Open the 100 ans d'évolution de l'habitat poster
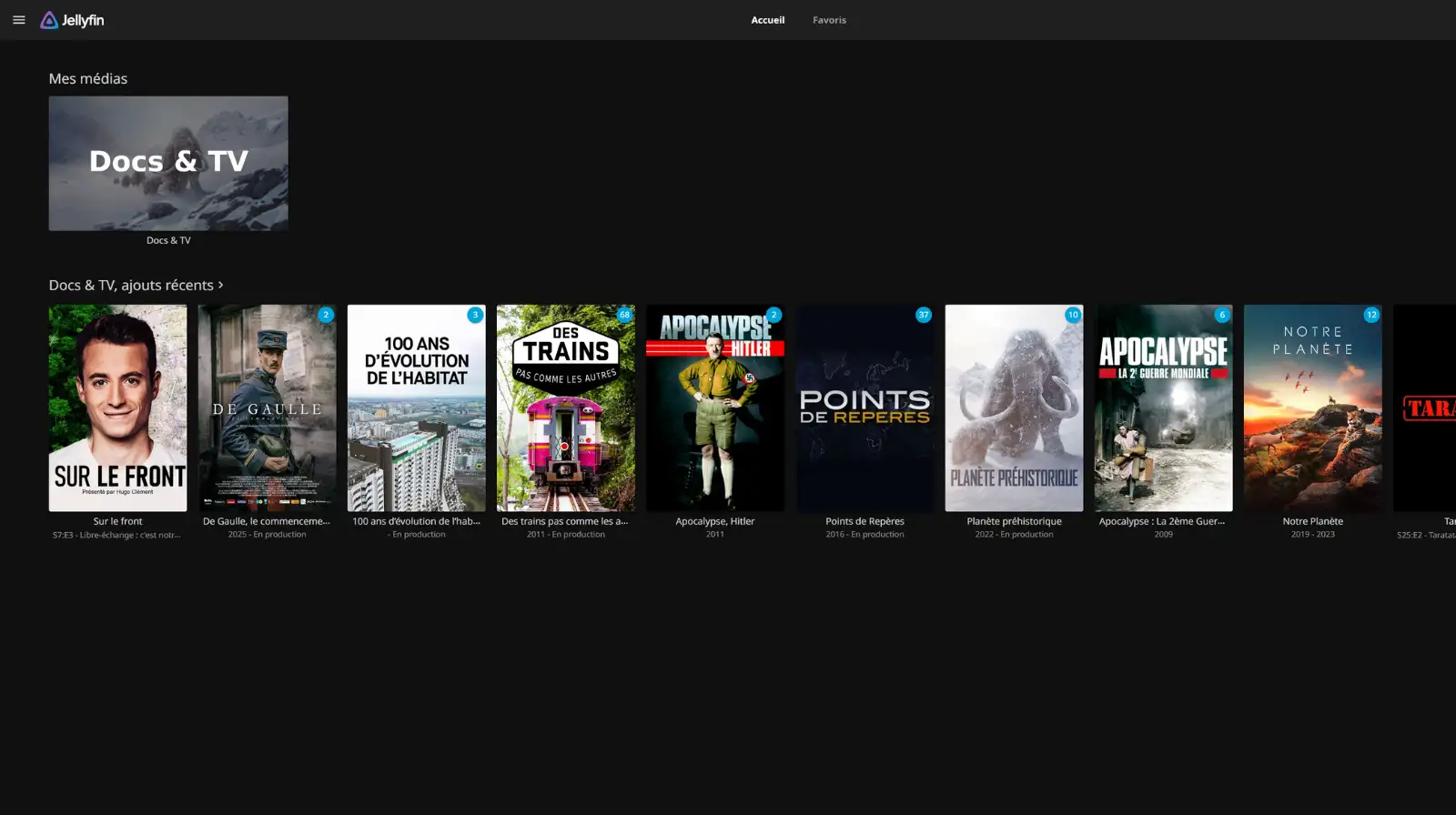Viewport: 1456px width, 815px height. point(417,407)
